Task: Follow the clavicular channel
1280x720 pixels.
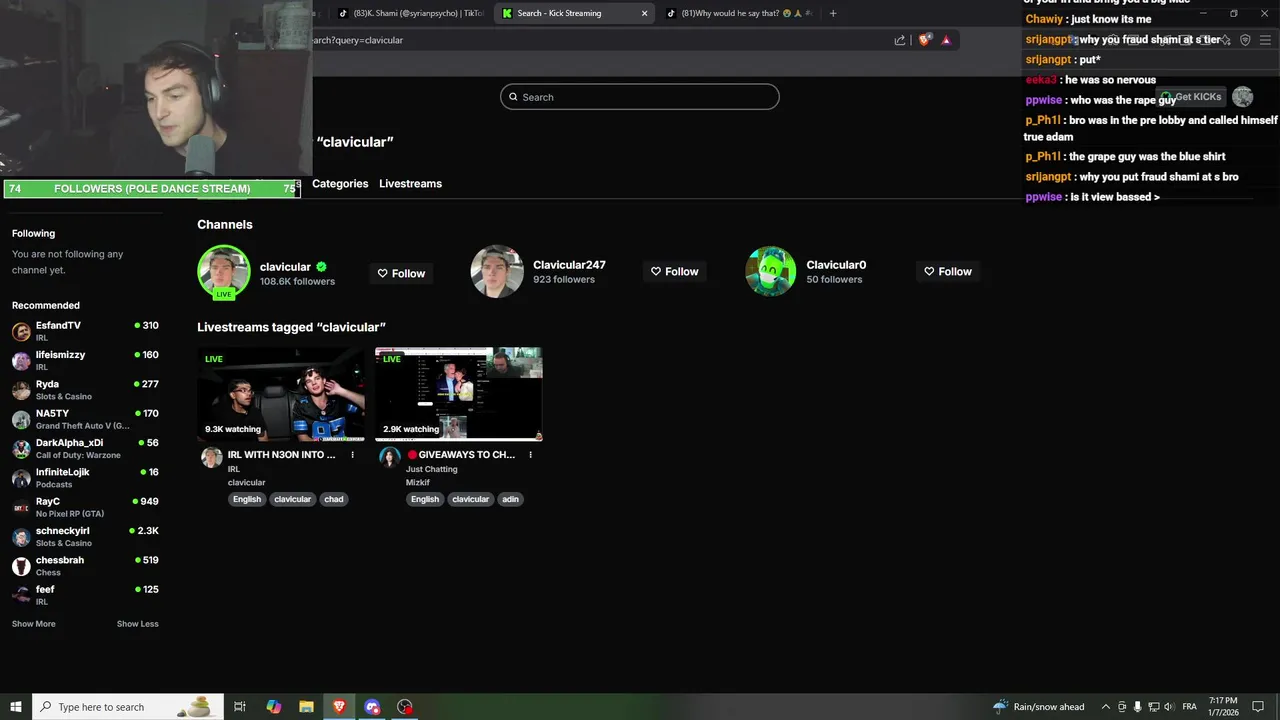Action: click(x=401, y=273)
